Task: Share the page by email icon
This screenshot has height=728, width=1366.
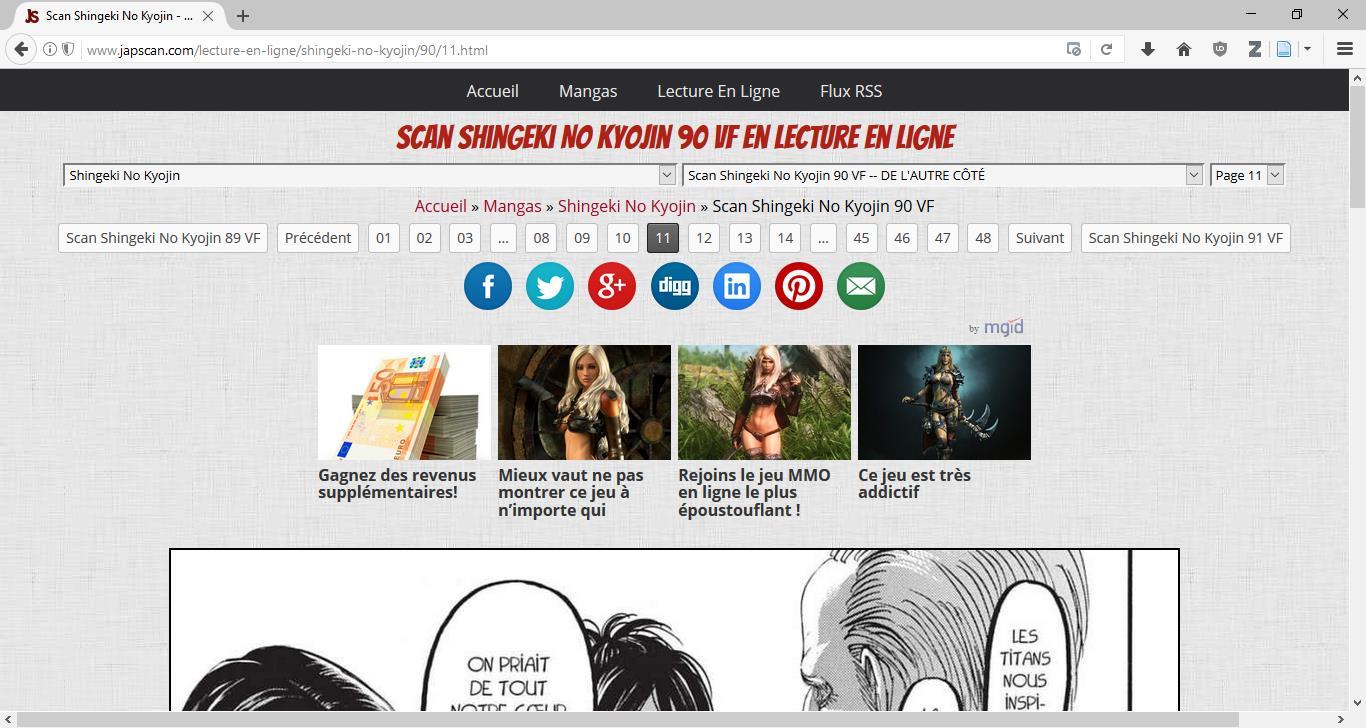Action: 861,286
